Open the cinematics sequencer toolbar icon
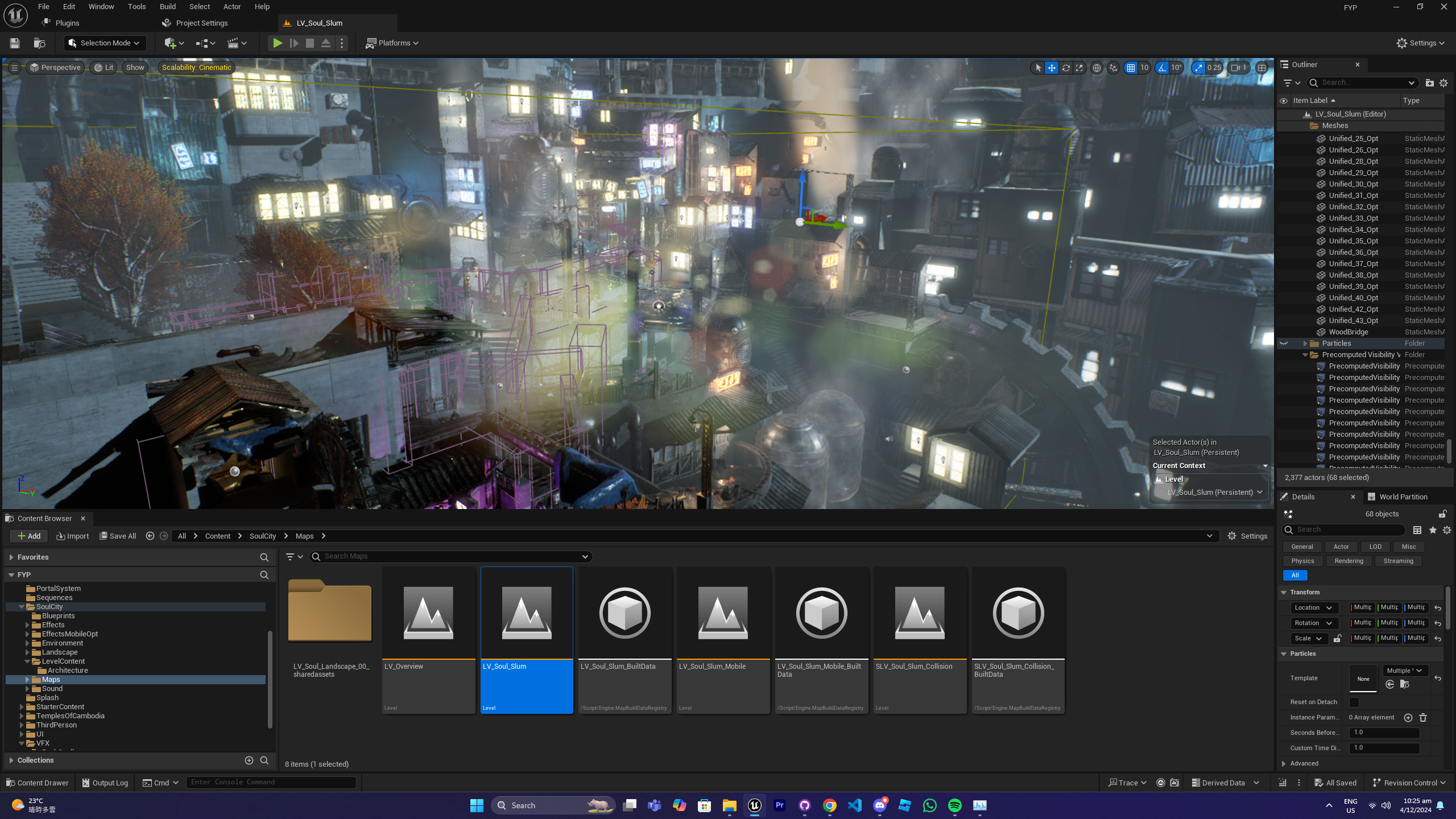Viewport: 1456px width, 819px height. click(x=233, y=43)
